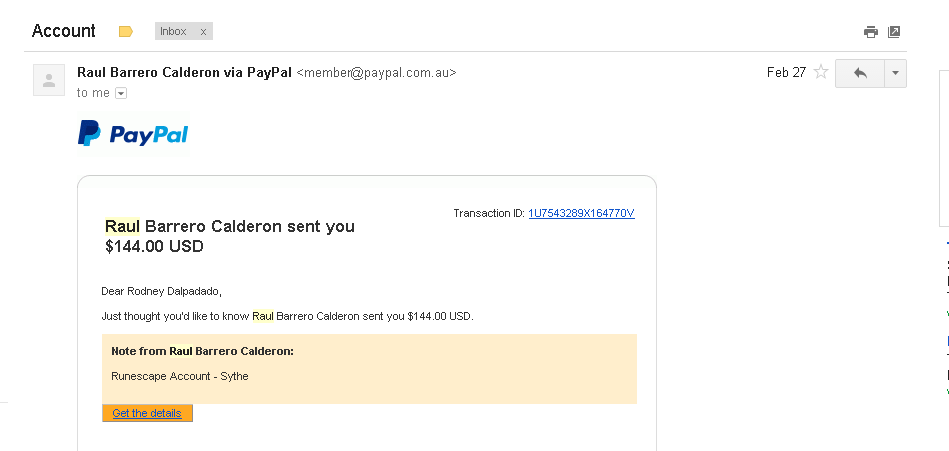
Task: Click the yellow importance marker label
Action: (126, 31)
